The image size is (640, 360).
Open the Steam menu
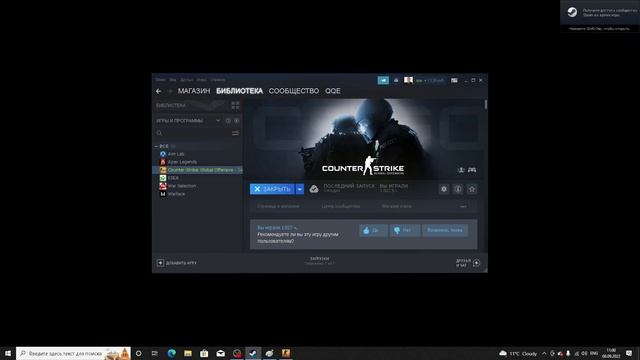coord(160,80)
